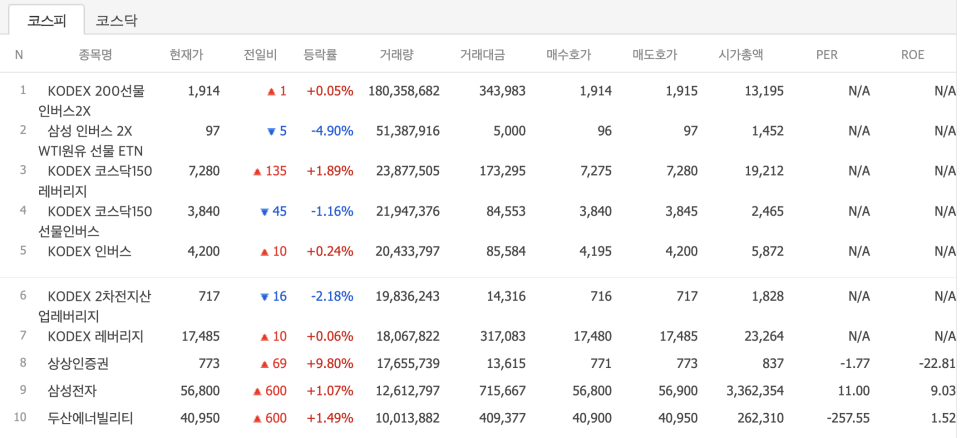The image size is (966, 438).
Task: Open 상상인증권 stock link
Action: point(78,363)
